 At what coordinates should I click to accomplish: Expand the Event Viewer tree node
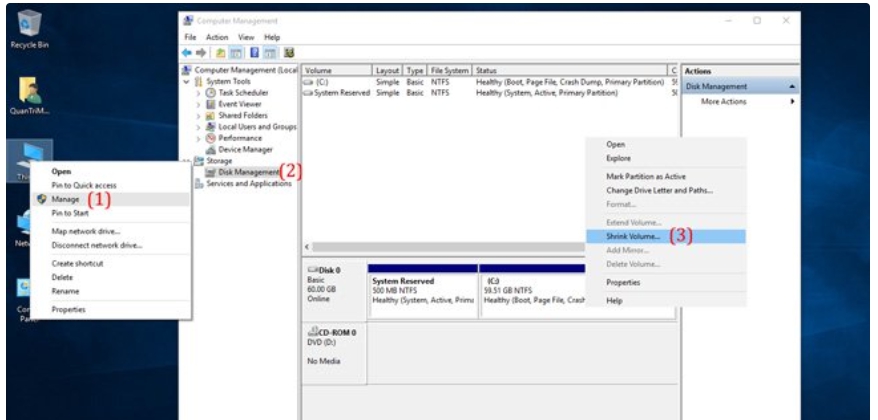[198, 104]
